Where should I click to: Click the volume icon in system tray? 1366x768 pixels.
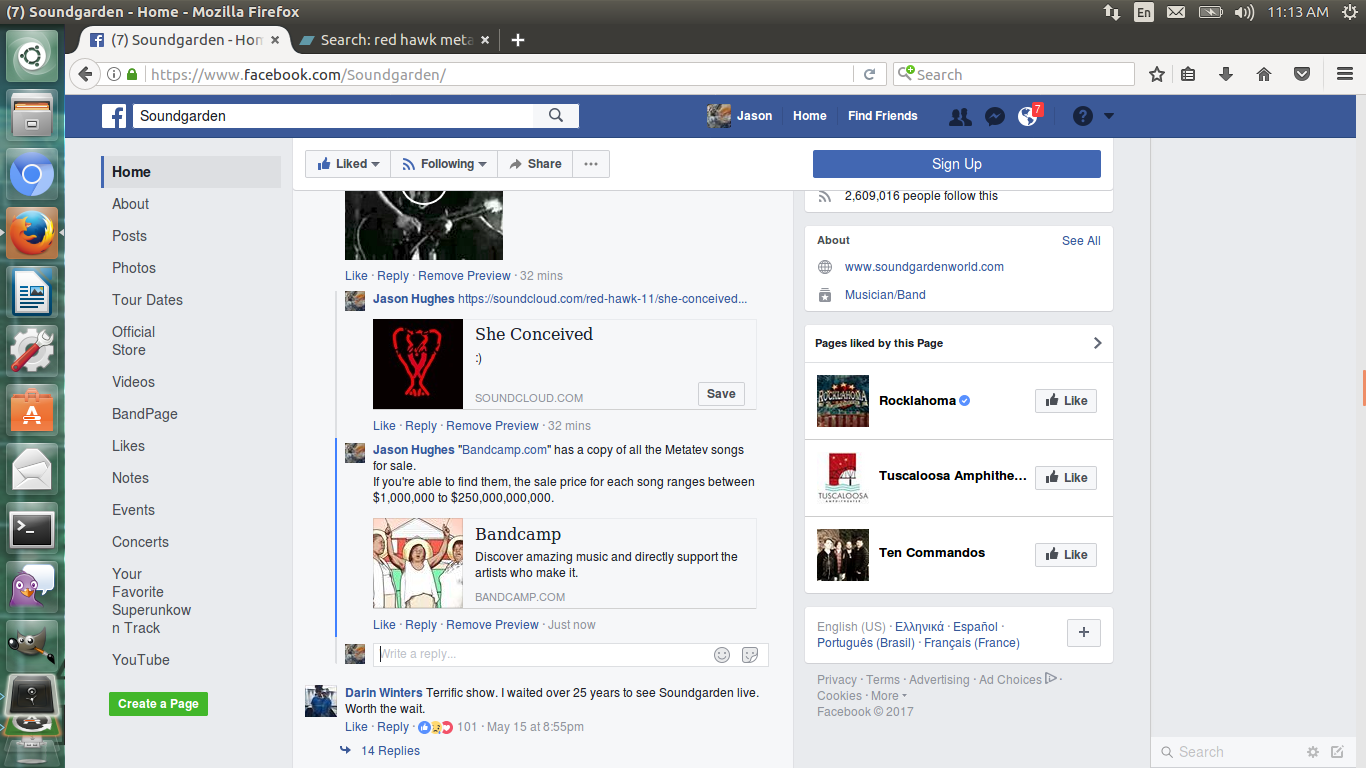click(x=1244, y=12)
